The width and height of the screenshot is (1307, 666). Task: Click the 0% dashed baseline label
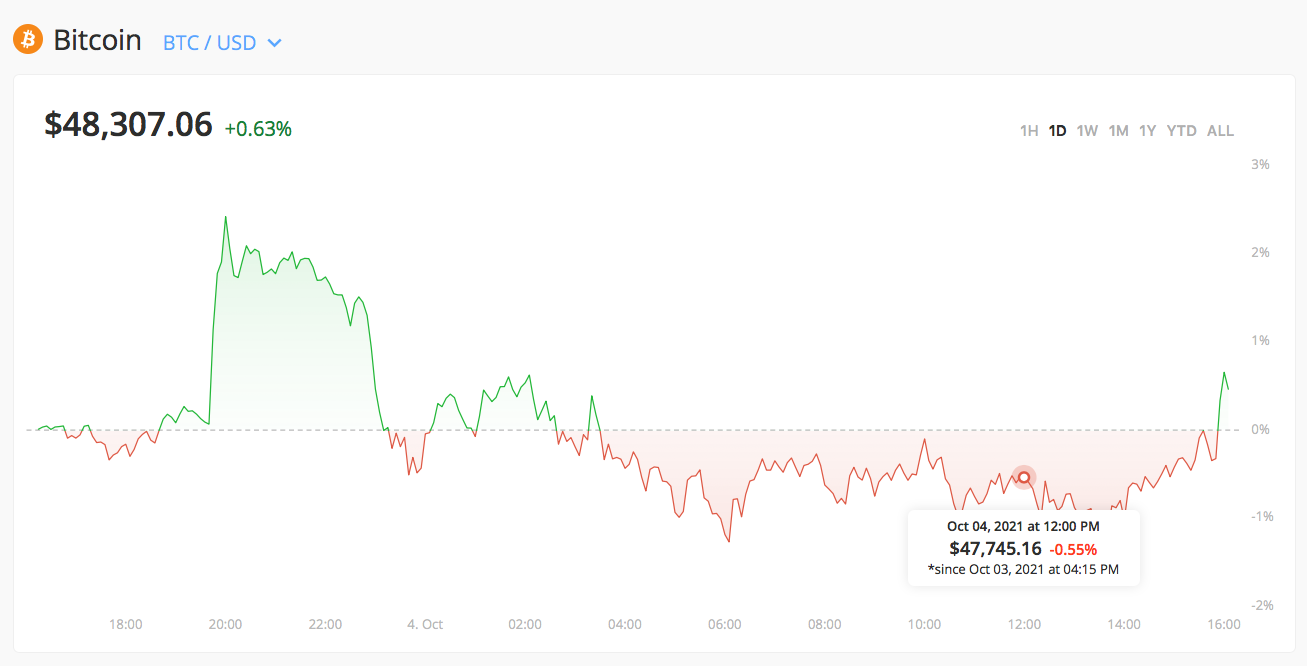[x=1261, y=429]
